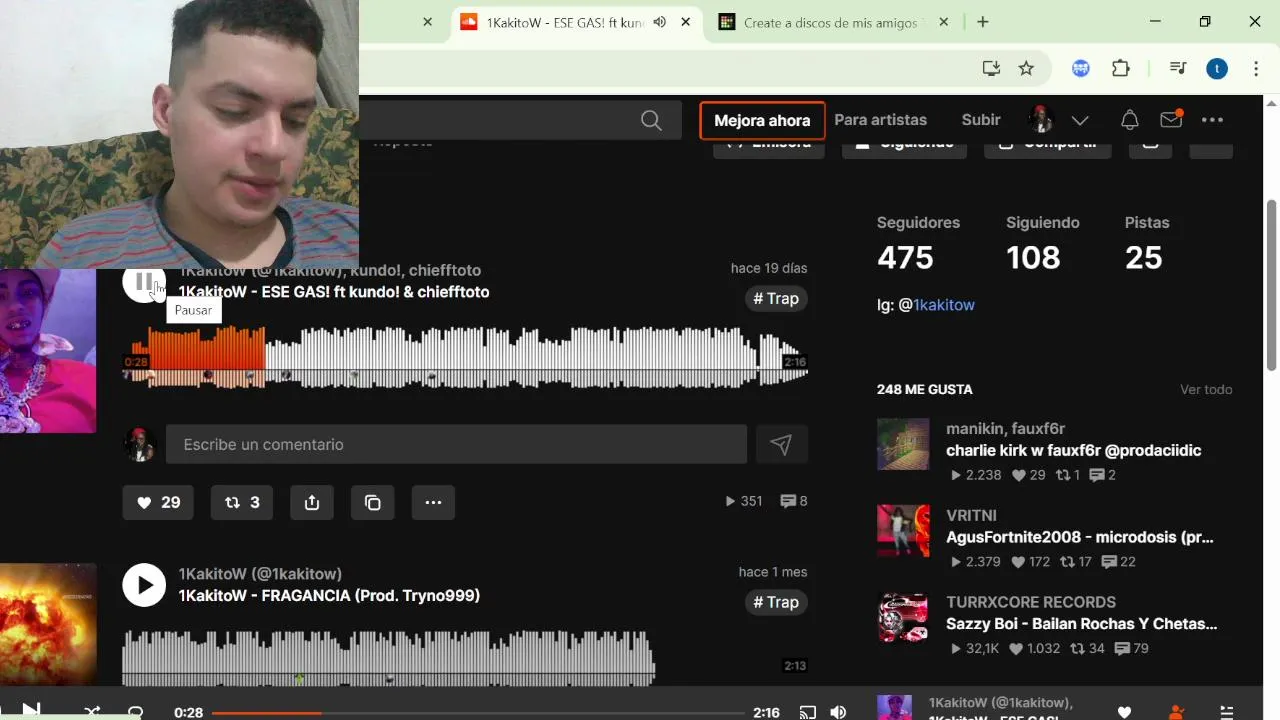Open the ESE GAS! cover artwork
The width and height of the screenshot is (1280, 720).
(x=48, y=350)
